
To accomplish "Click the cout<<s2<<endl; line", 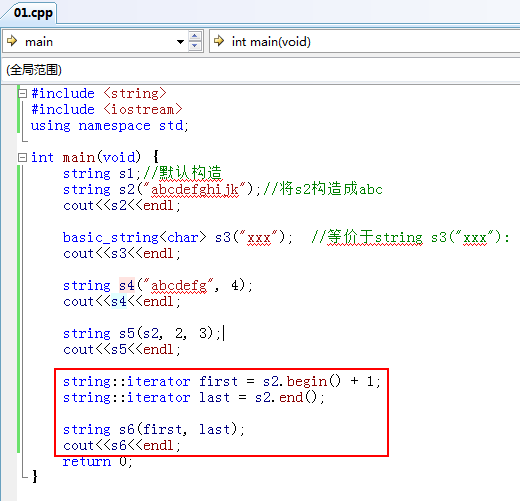I will click(x=122, y=206).
